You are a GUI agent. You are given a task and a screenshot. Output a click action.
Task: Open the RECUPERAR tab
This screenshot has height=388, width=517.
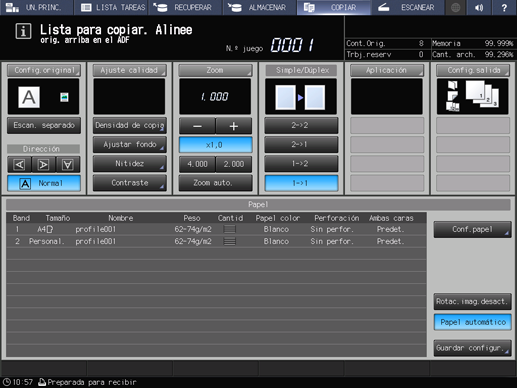pyautogui.click(x=185, y=7)
